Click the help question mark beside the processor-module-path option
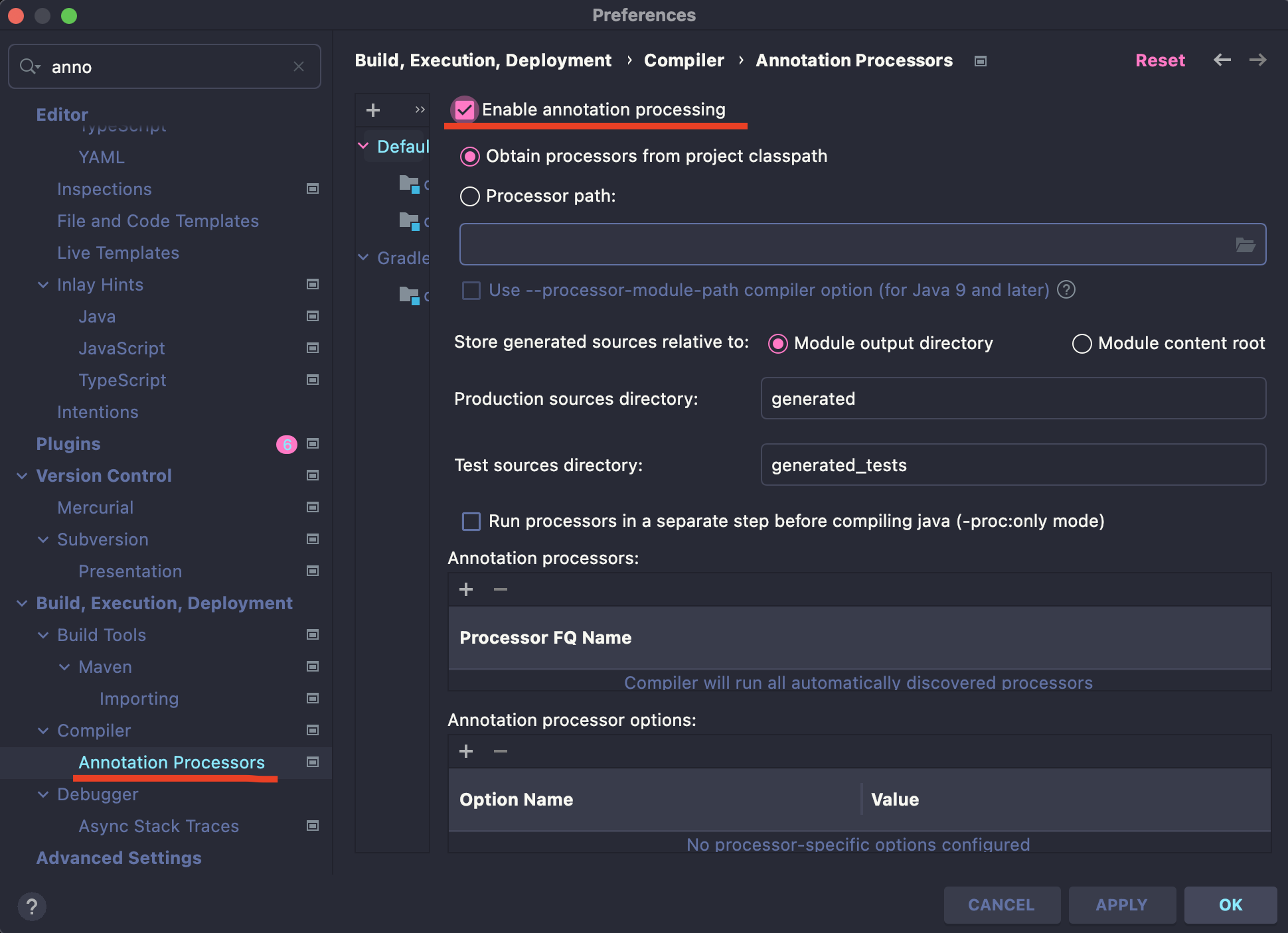The image size is (1288, 933). 1066,290
